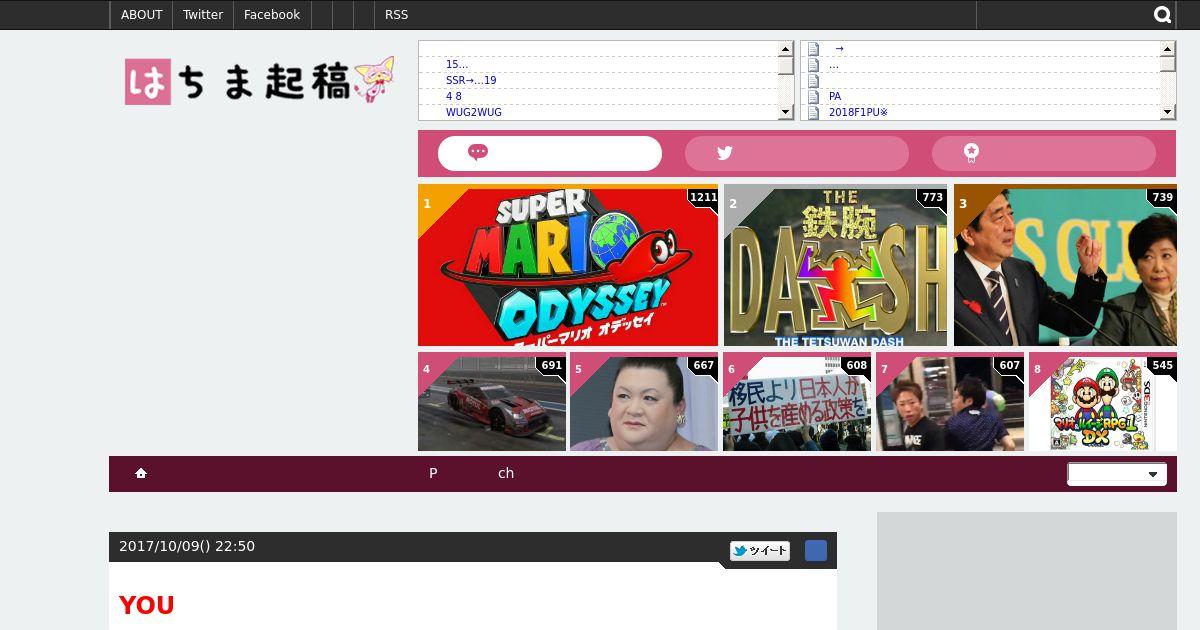
Task: Open the red 'YOU' article title
Action: click(x=146, y=605)
